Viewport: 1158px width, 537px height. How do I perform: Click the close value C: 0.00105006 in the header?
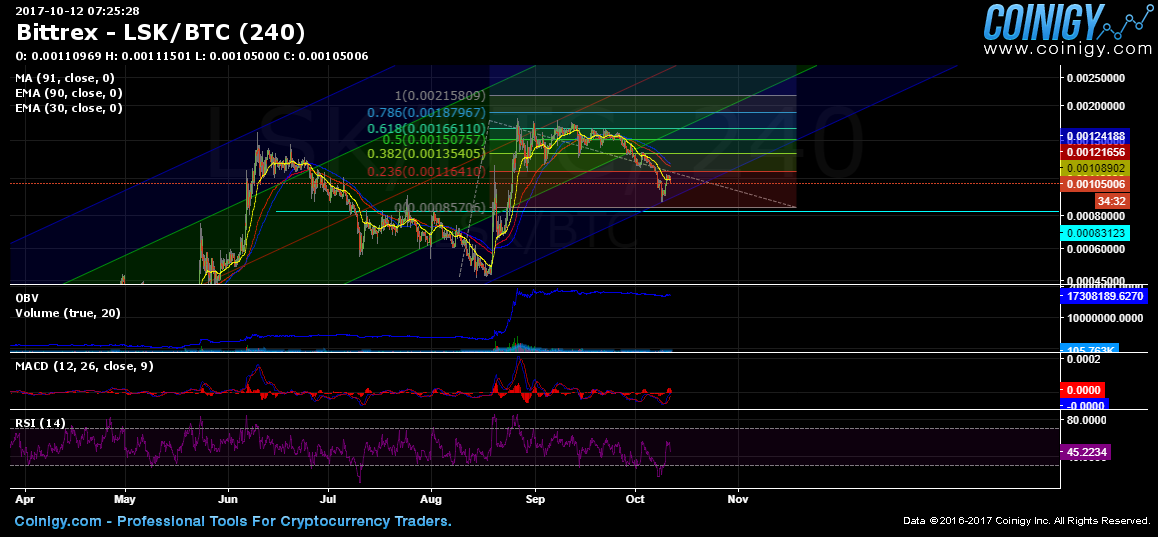coord(324,56)
